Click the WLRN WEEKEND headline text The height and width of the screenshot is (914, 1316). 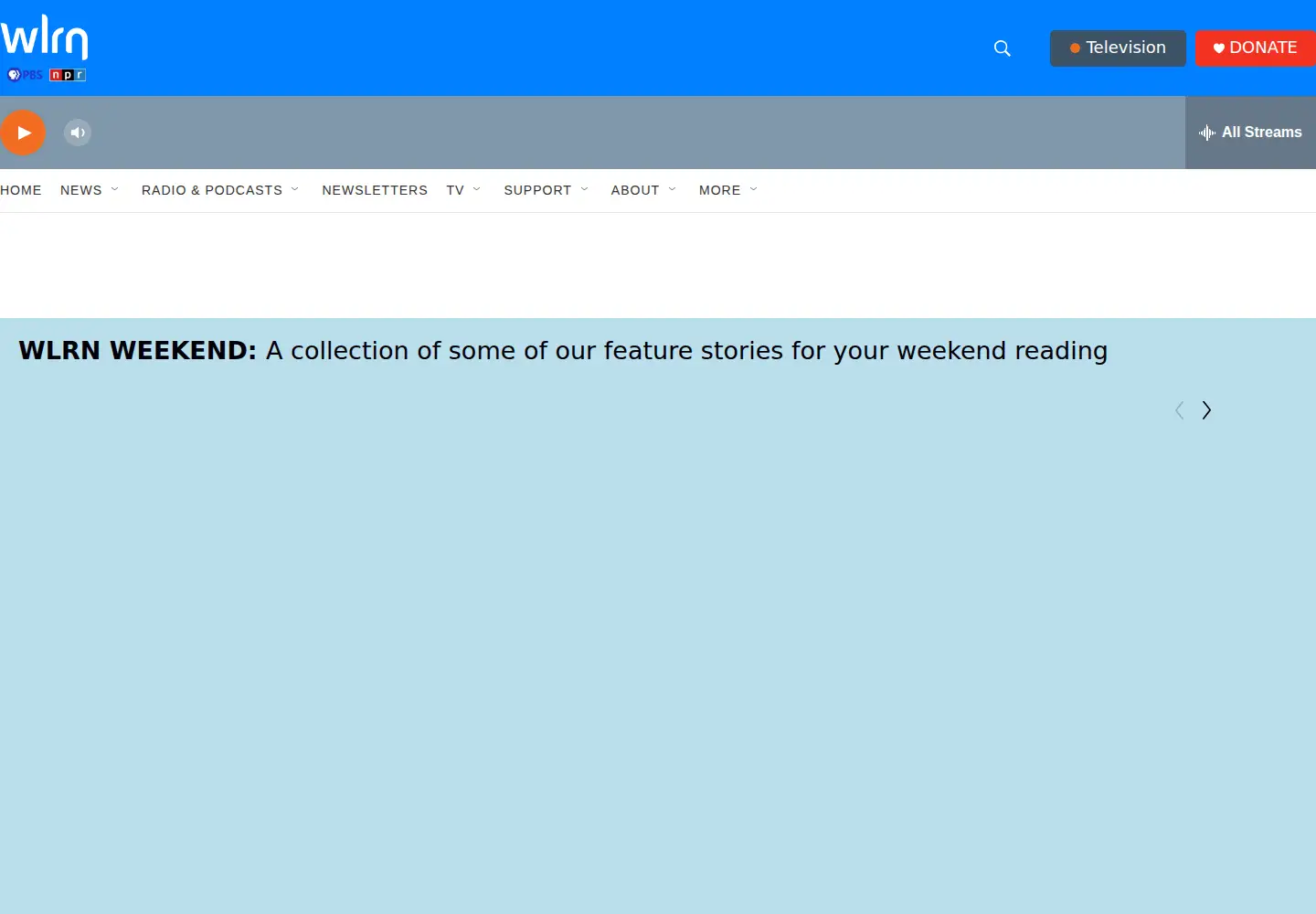pyautogui.click(x=563, y=351)
